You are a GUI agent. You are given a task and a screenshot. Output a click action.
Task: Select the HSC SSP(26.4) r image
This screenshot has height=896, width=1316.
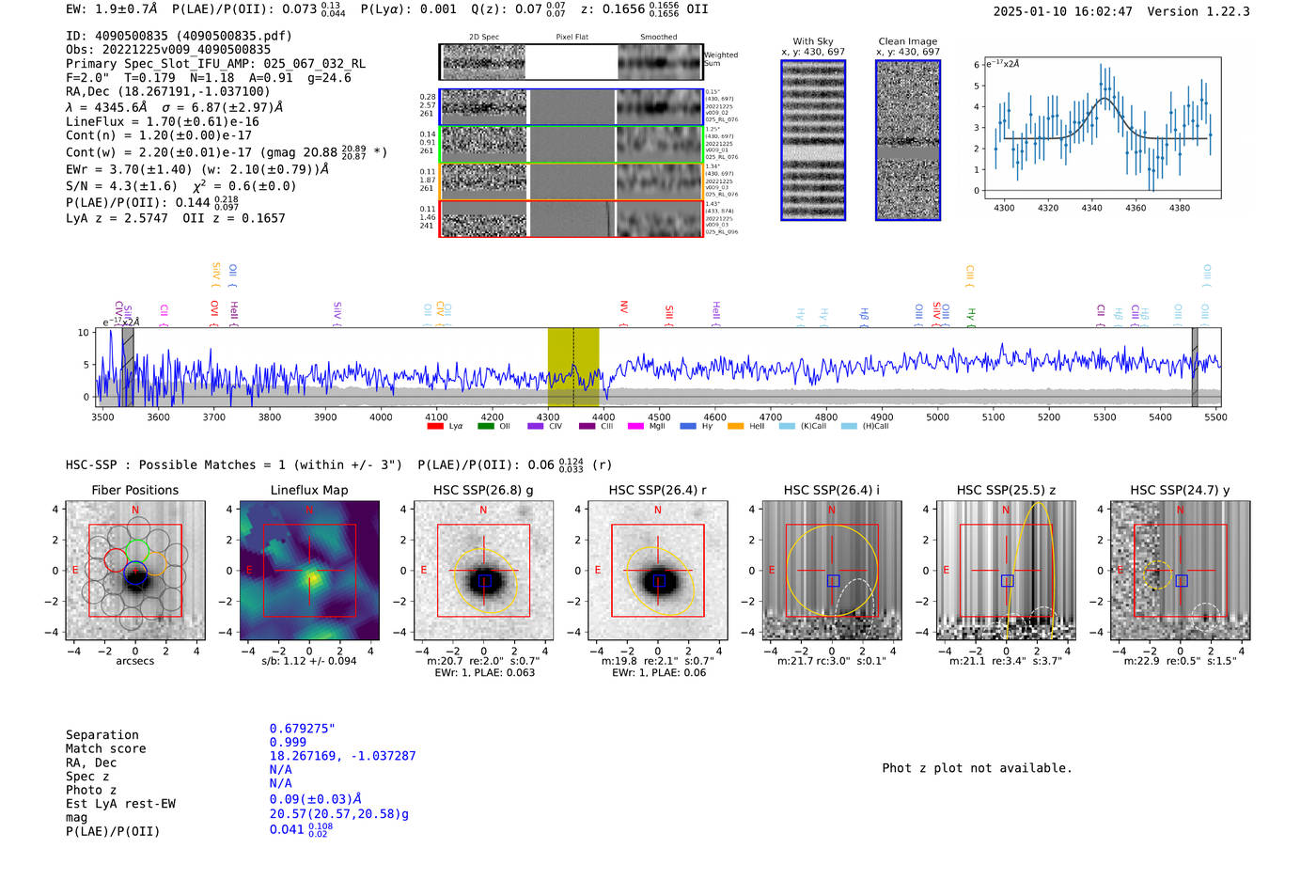coord(657,570)
